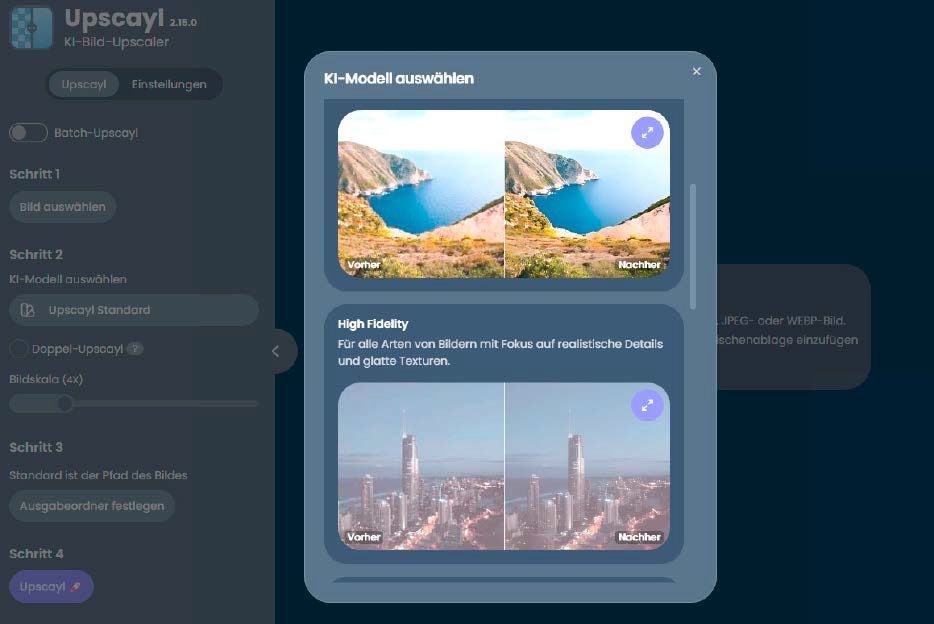The image size is (934, 624).
Task: Close the KI-Modell auswählen dialog
Action: coord(697,71)
